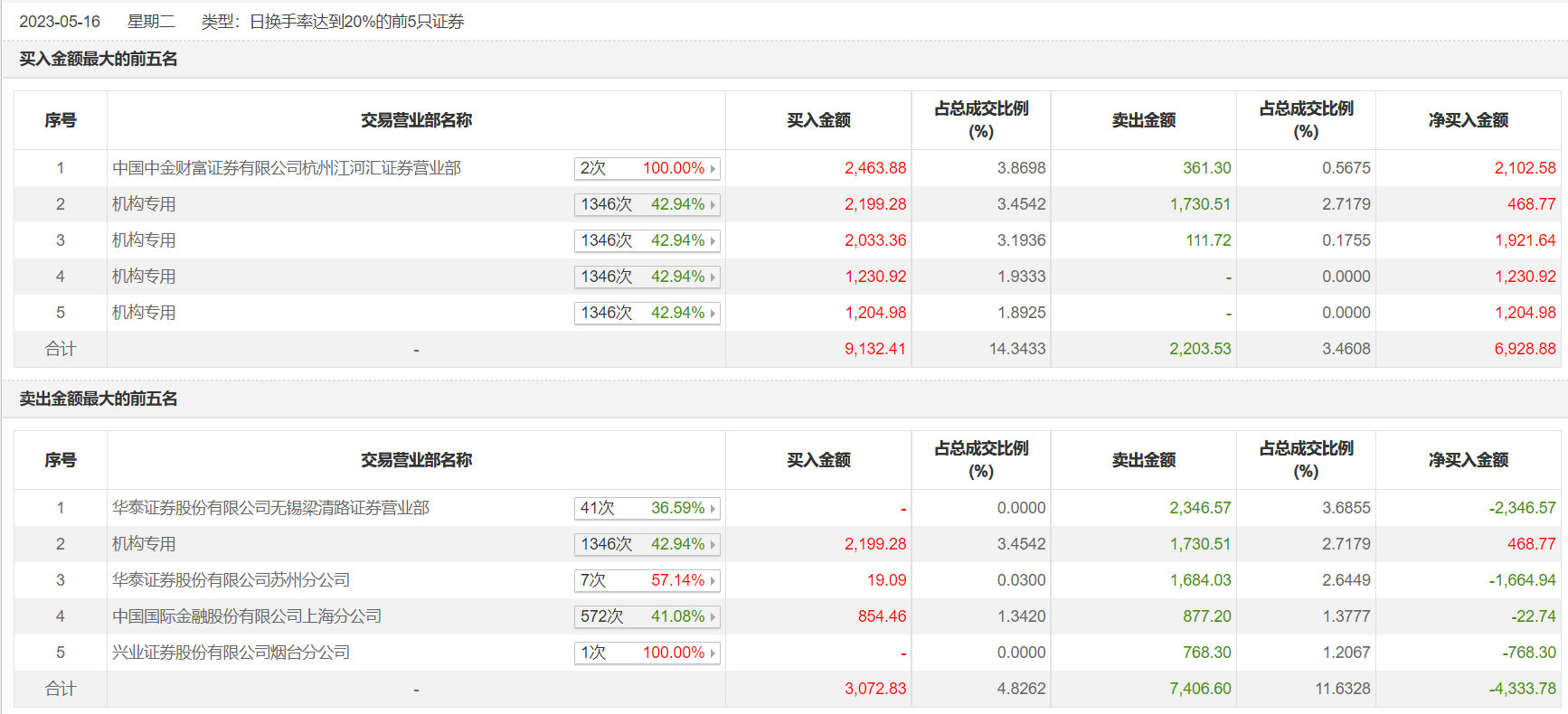The width and height of the screenshot is (1568, 714).
Task: Click 买入金额 header in top table
Action: 818,120
